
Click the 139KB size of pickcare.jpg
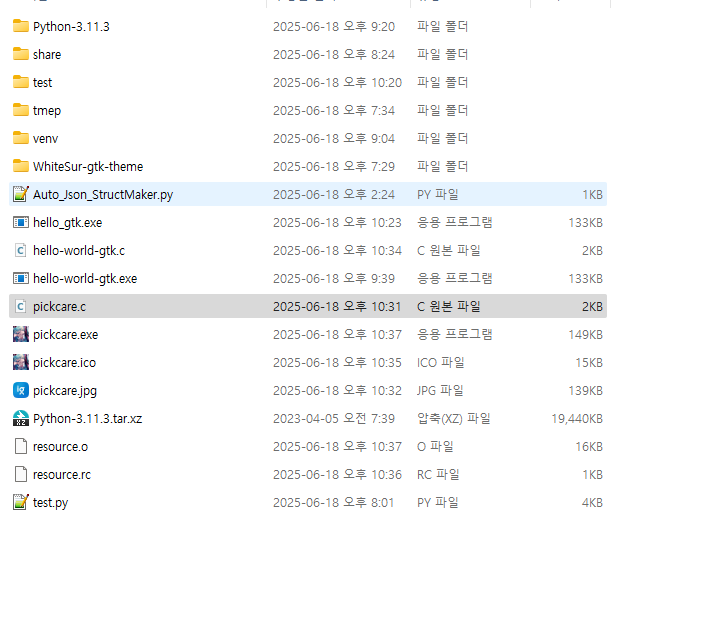pos(585,391)
